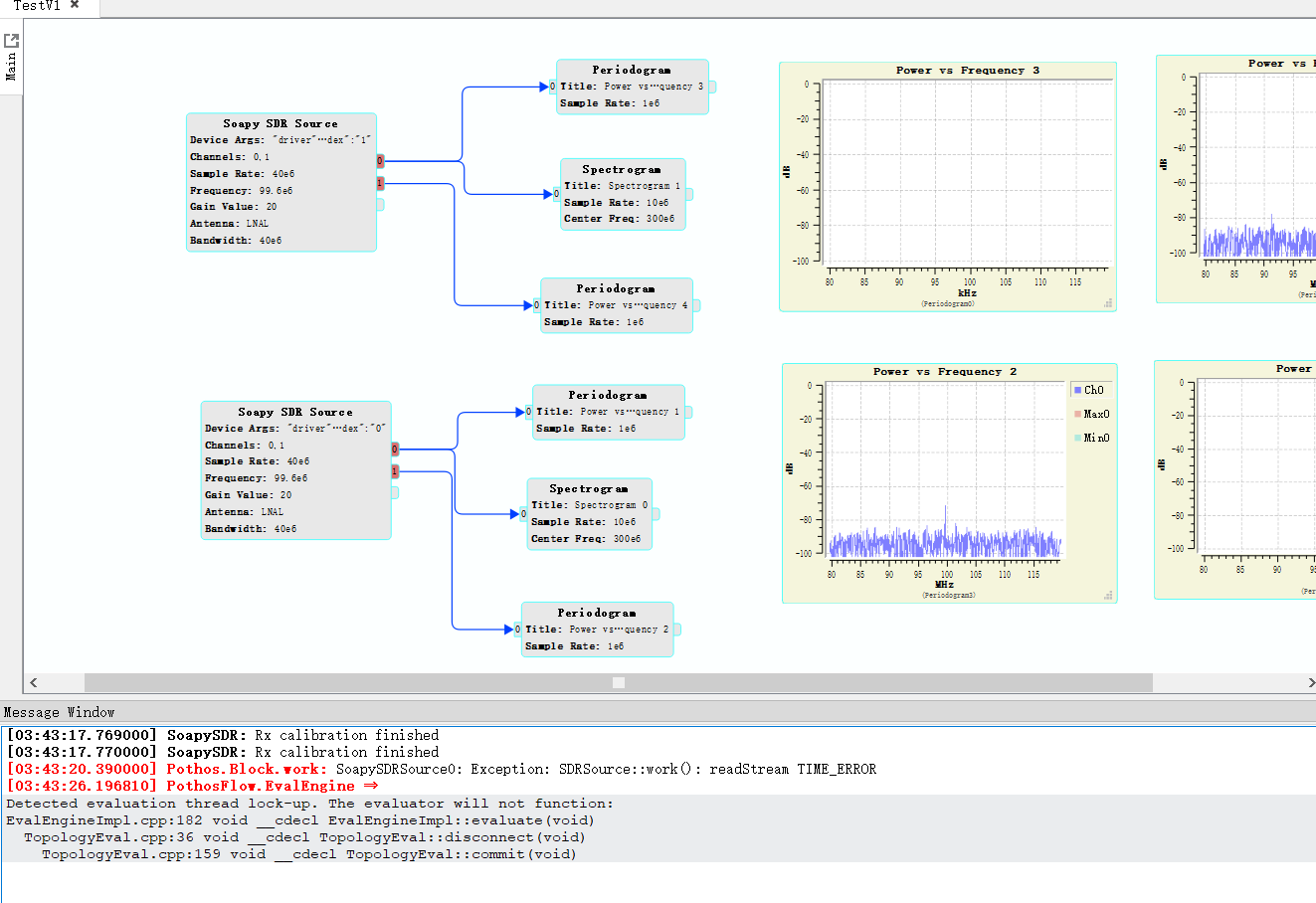
Task: Select the Periodogram block titled Power vs Frequency 3
Action: 633,87
